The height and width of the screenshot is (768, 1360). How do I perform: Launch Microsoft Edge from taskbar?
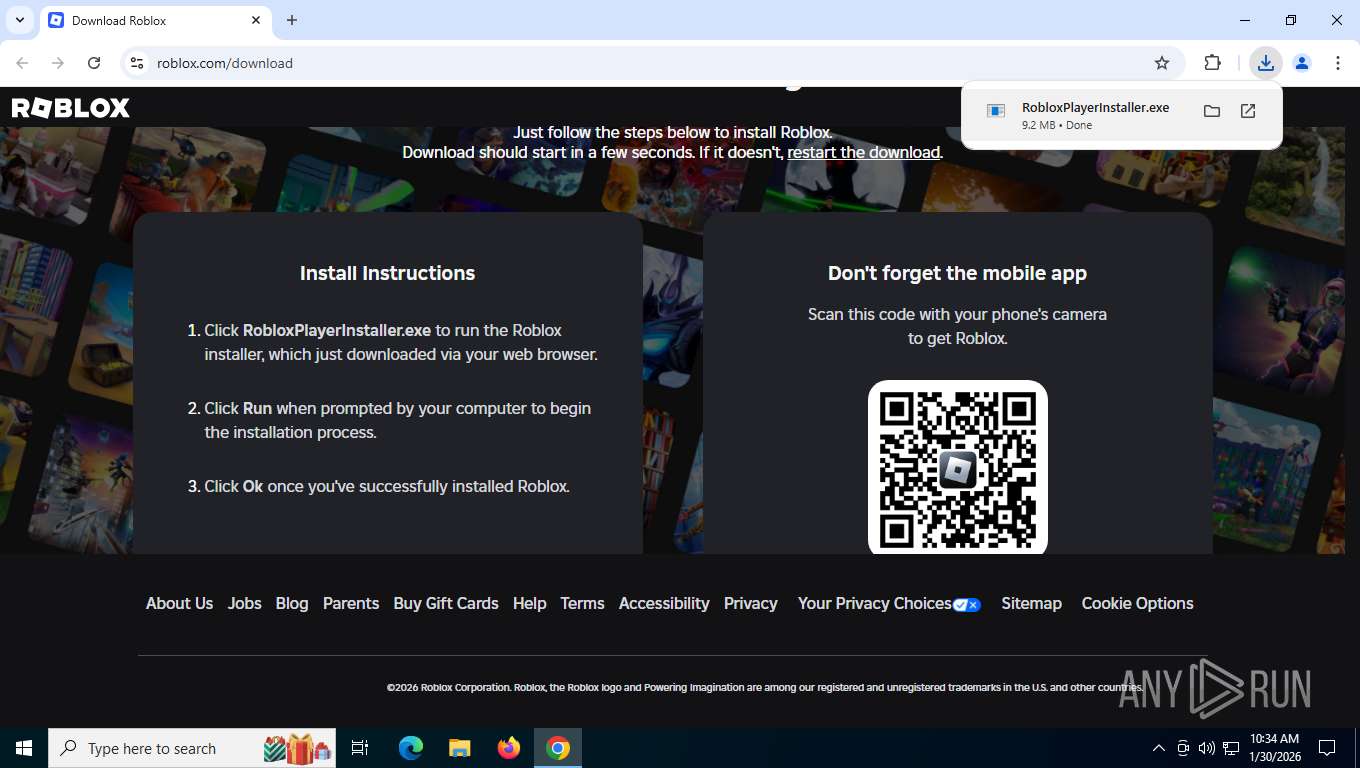click(411, 748)
